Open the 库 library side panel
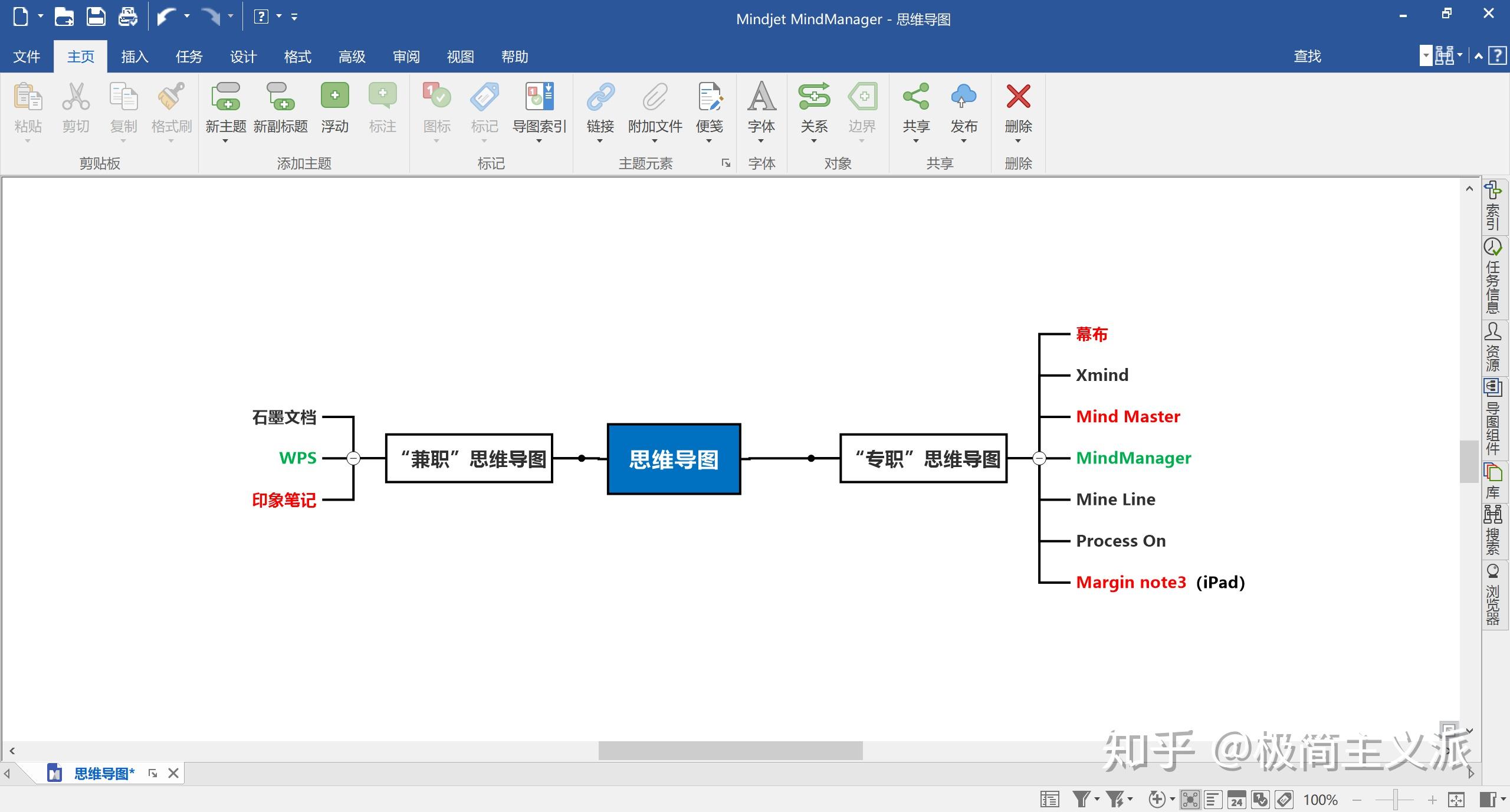Image resolution: width=1510 pixels, height=812 pixels. pyautogui.click(x=1493, y=481)
